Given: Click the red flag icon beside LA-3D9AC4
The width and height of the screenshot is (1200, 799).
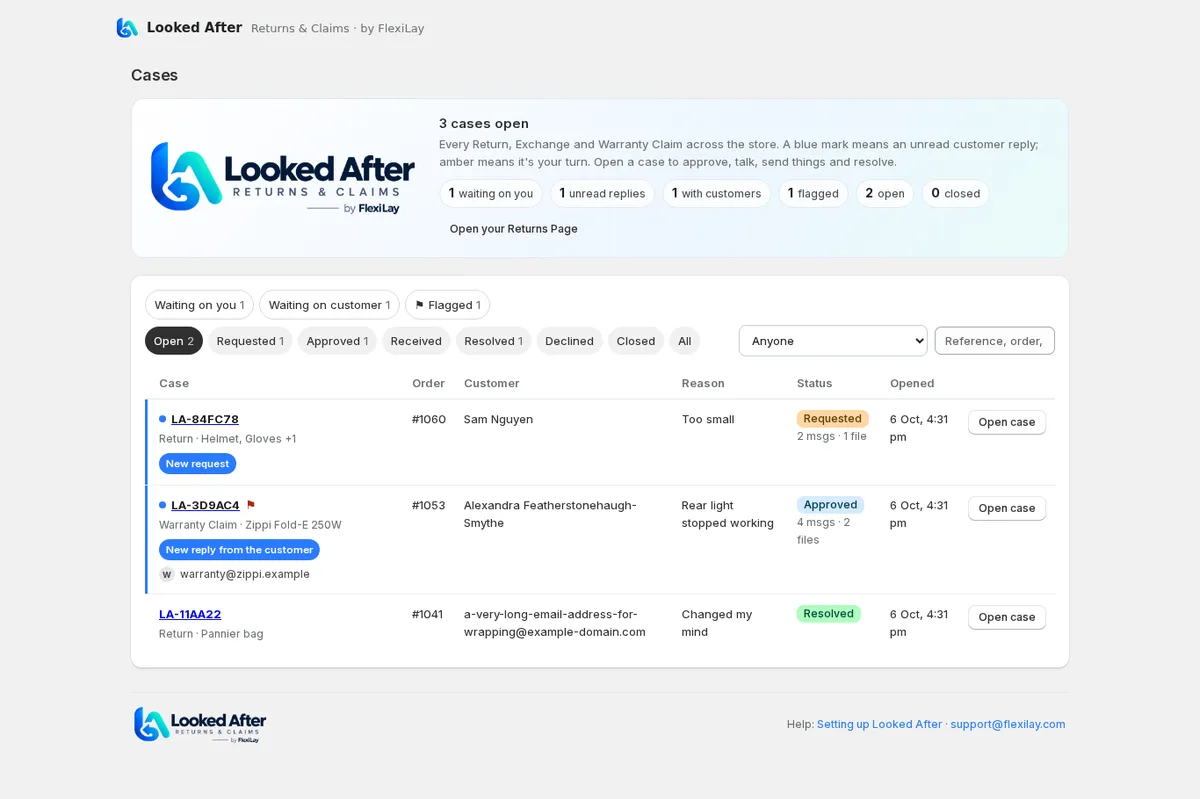Looking at the screenshot, I should pyautogui.click(x=251, y=505).
